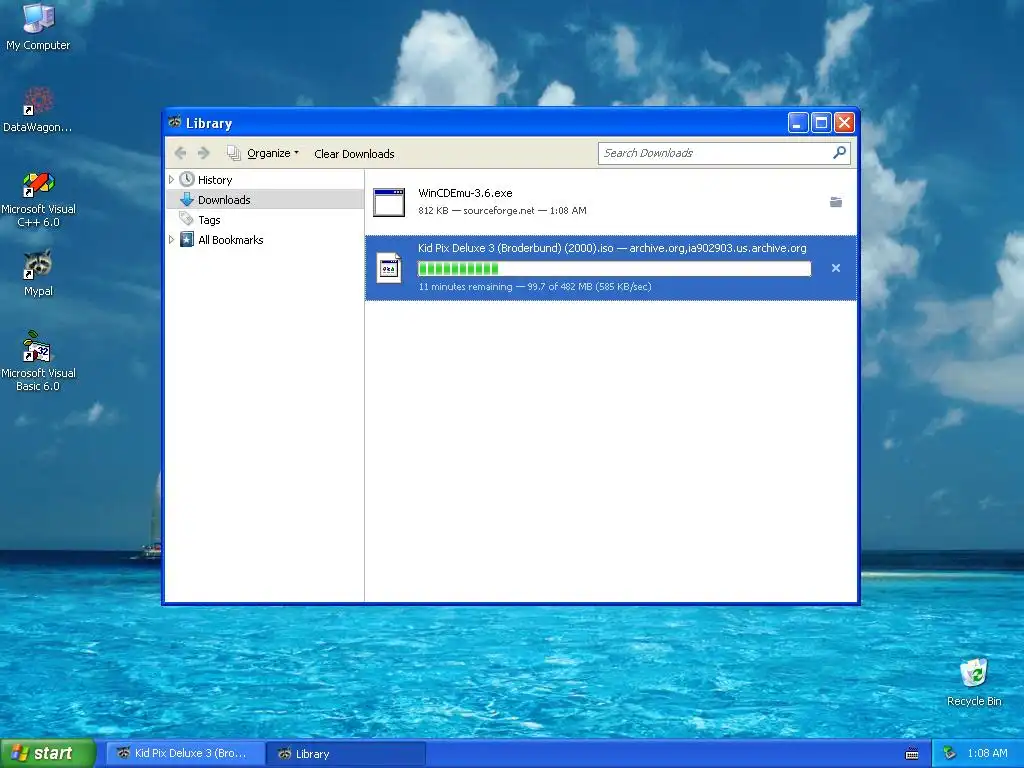Click the WinCDEmu-3.6.exe file icon
This screenshot has height=768, width=1024.
pos(389,202)
